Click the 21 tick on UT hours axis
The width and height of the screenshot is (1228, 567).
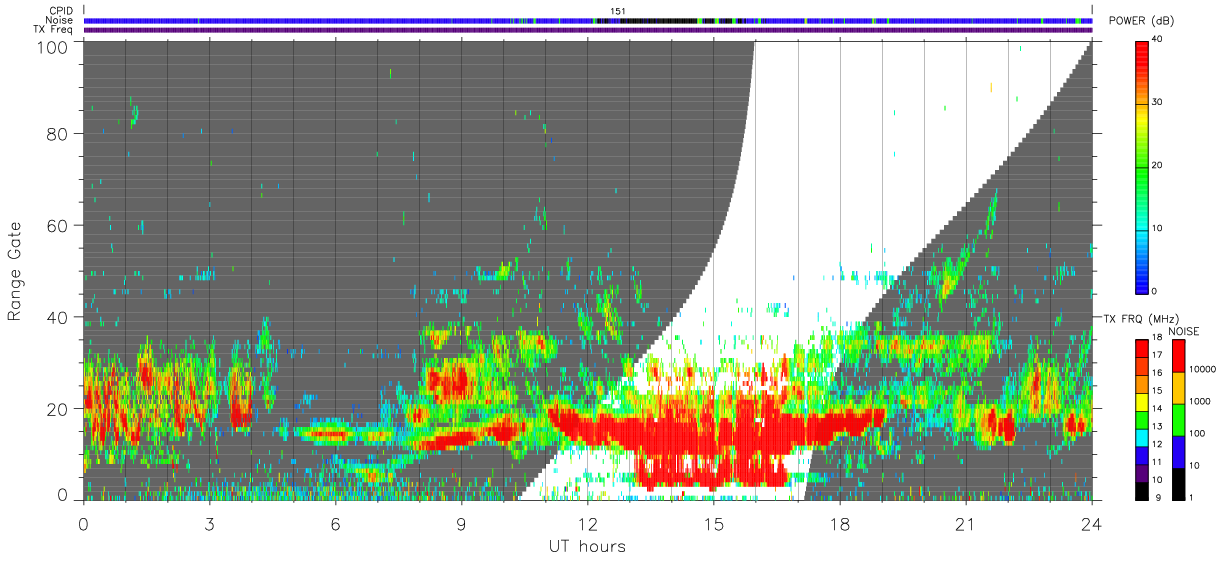pos(965,524)
